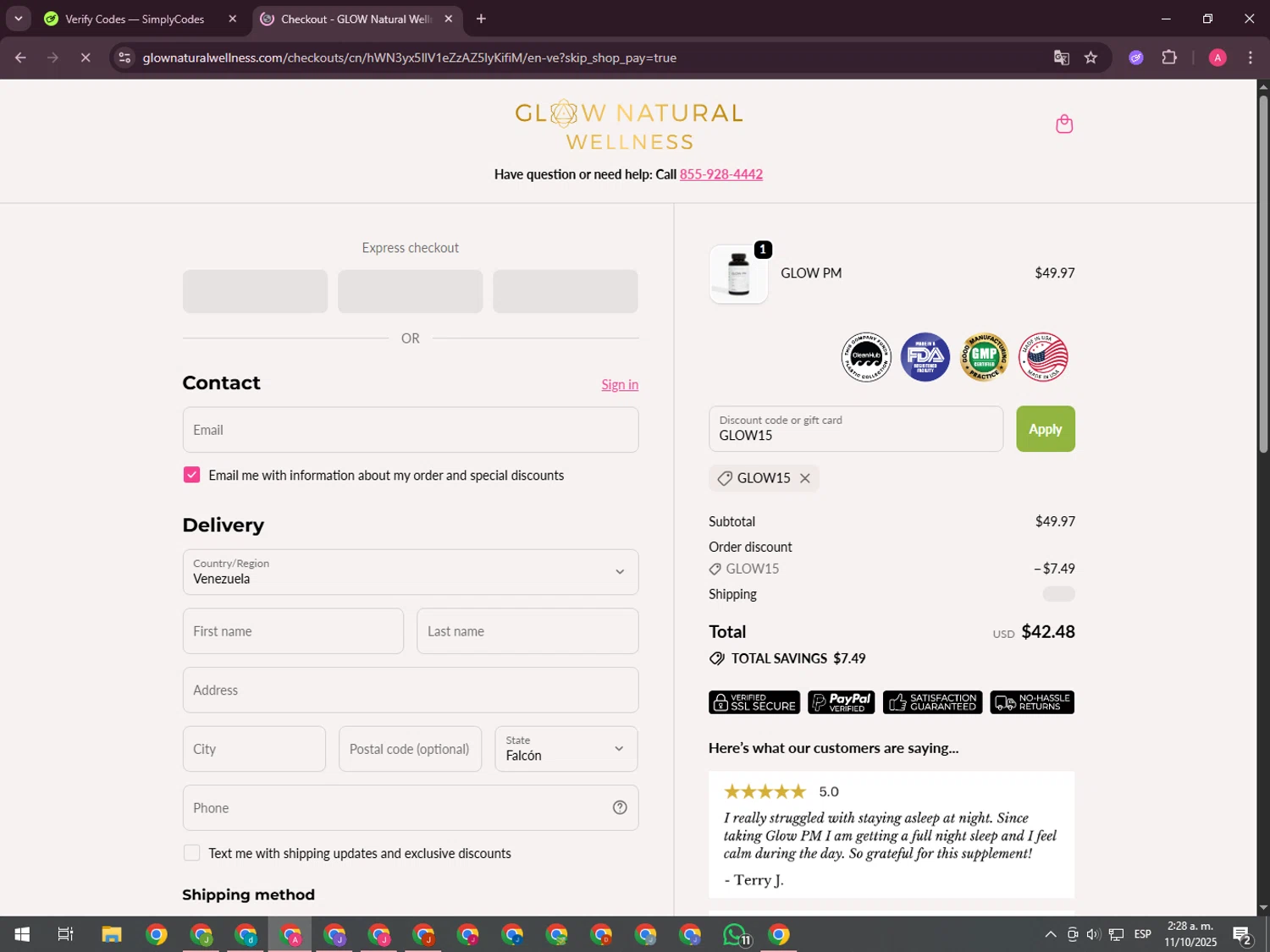Open the tab search dropdown arrow
This screenshot has width=1270, height=952.
click(18, 19)
